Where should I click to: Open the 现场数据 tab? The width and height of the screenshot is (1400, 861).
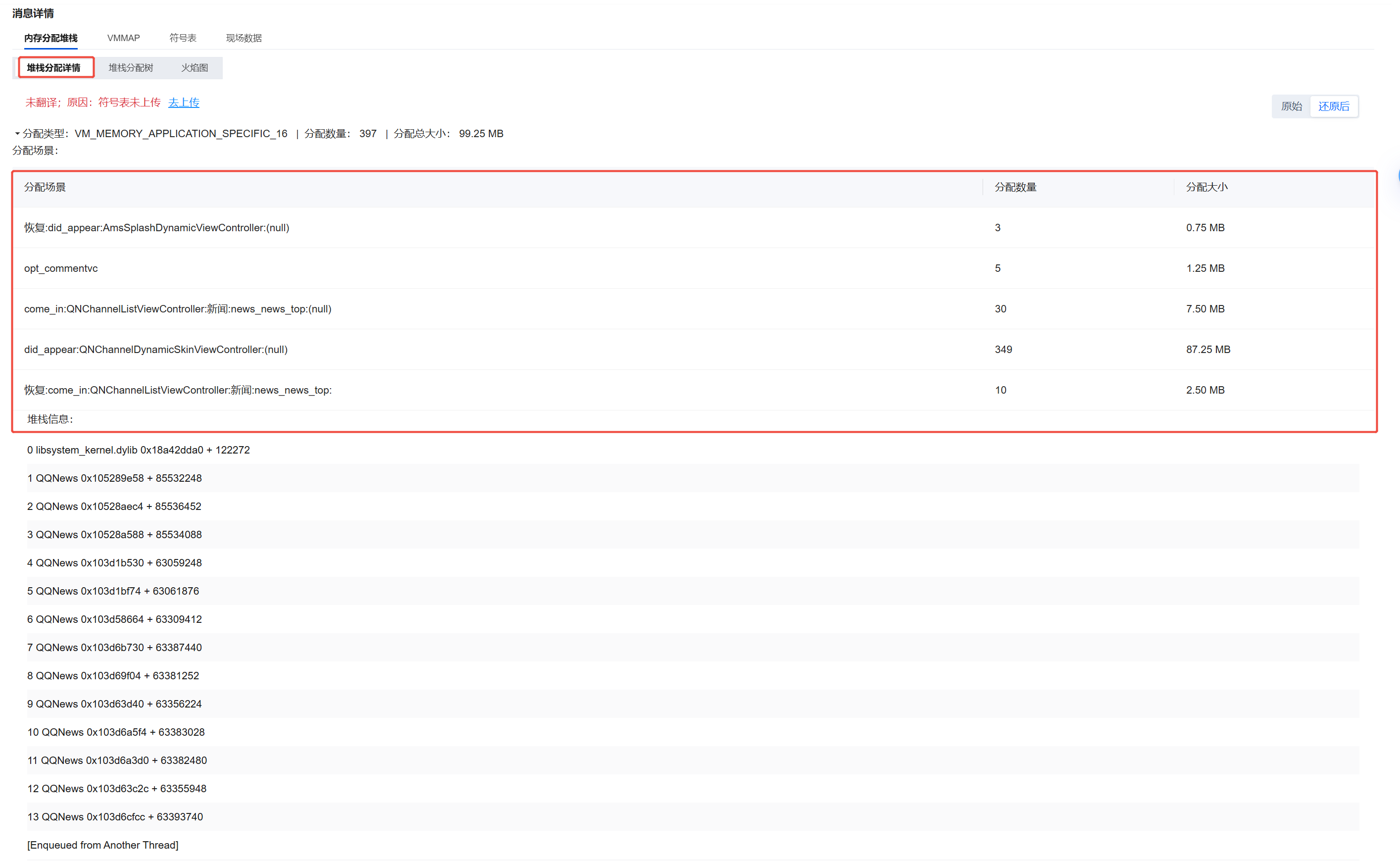tap(243, 38)
